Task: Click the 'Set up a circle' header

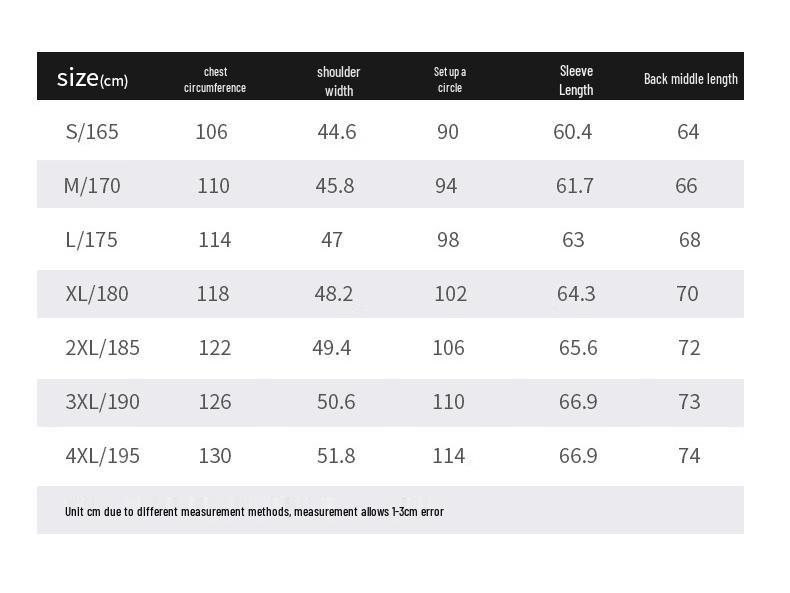Action: click(450, 79)
